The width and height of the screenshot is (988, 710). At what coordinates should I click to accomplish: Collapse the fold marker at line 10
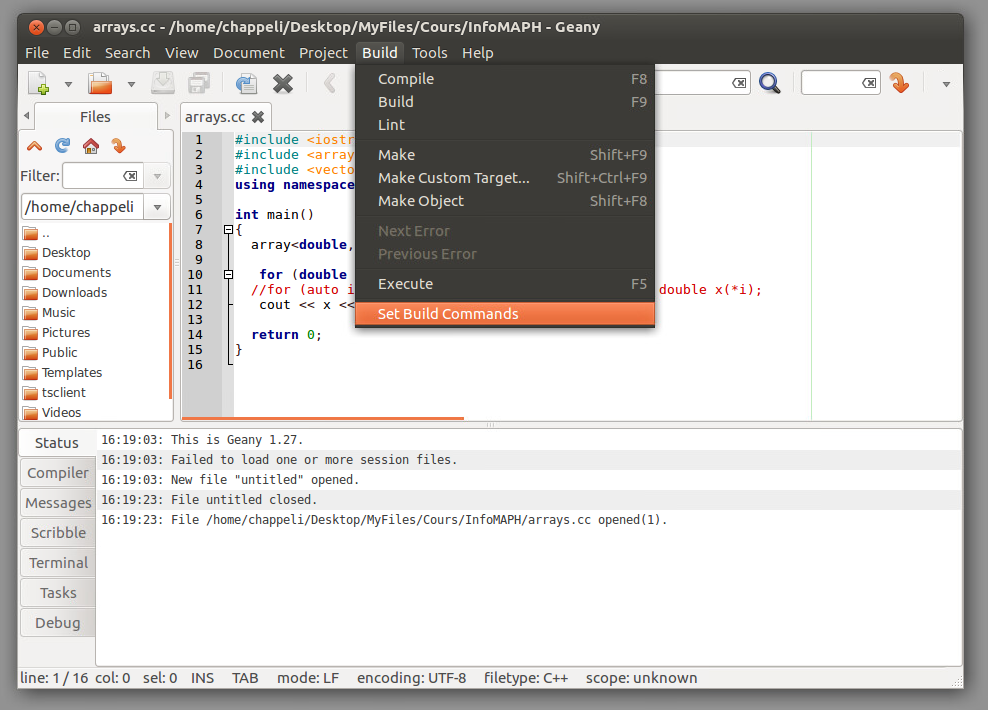tap(229, 275)
